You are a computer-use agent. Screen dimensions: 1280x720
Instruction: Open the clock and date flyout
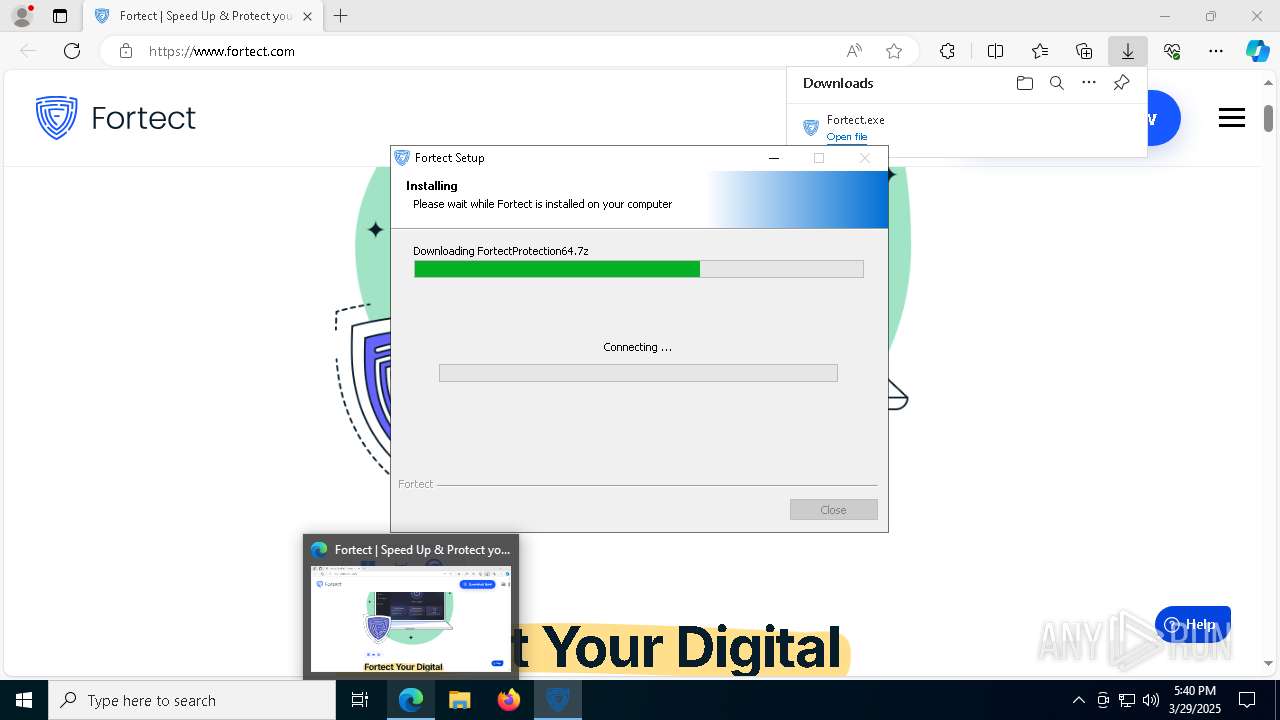click(x=1195, y=700)
